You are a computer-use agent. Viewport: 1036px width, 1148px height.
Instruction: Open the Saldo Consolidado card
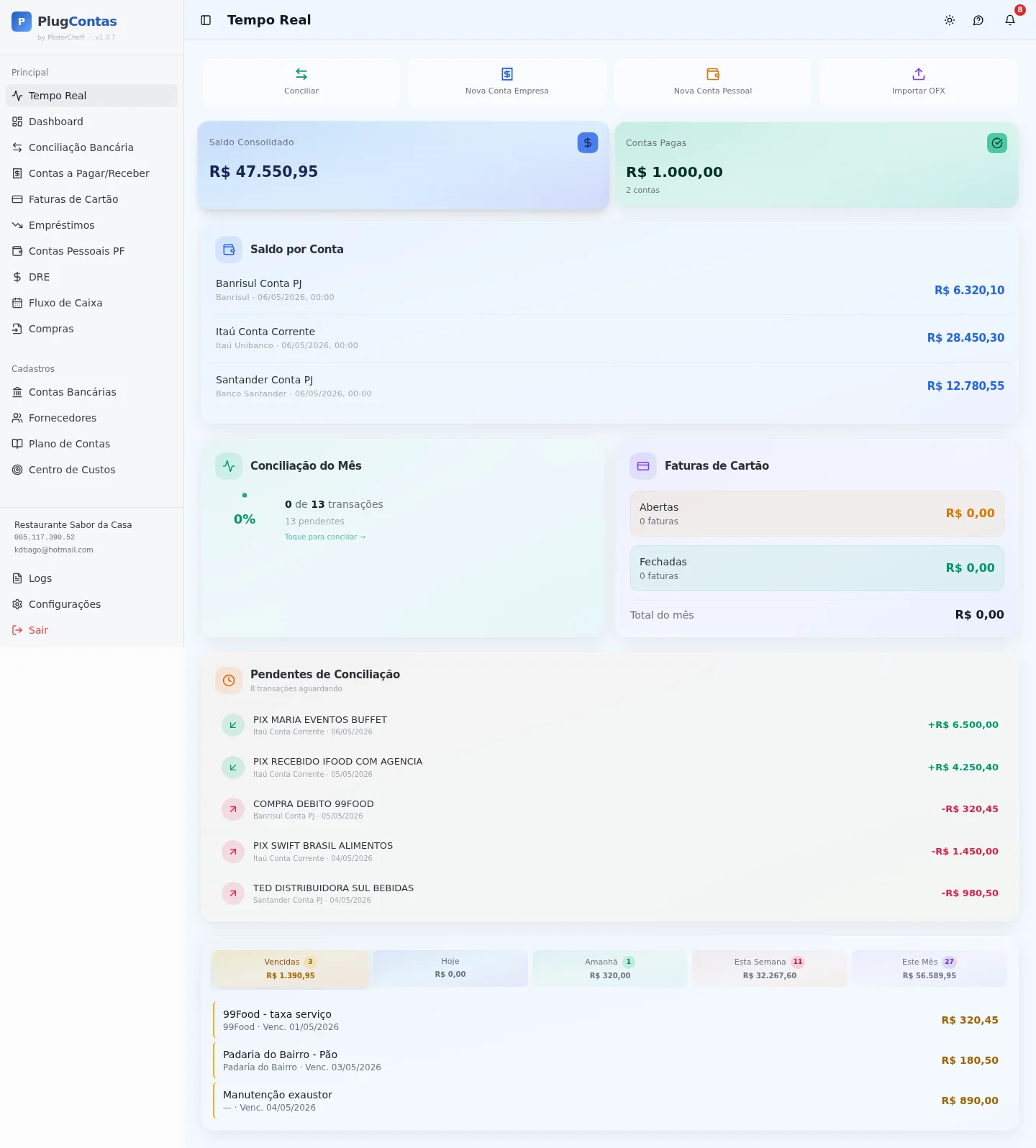click(404, 165)
